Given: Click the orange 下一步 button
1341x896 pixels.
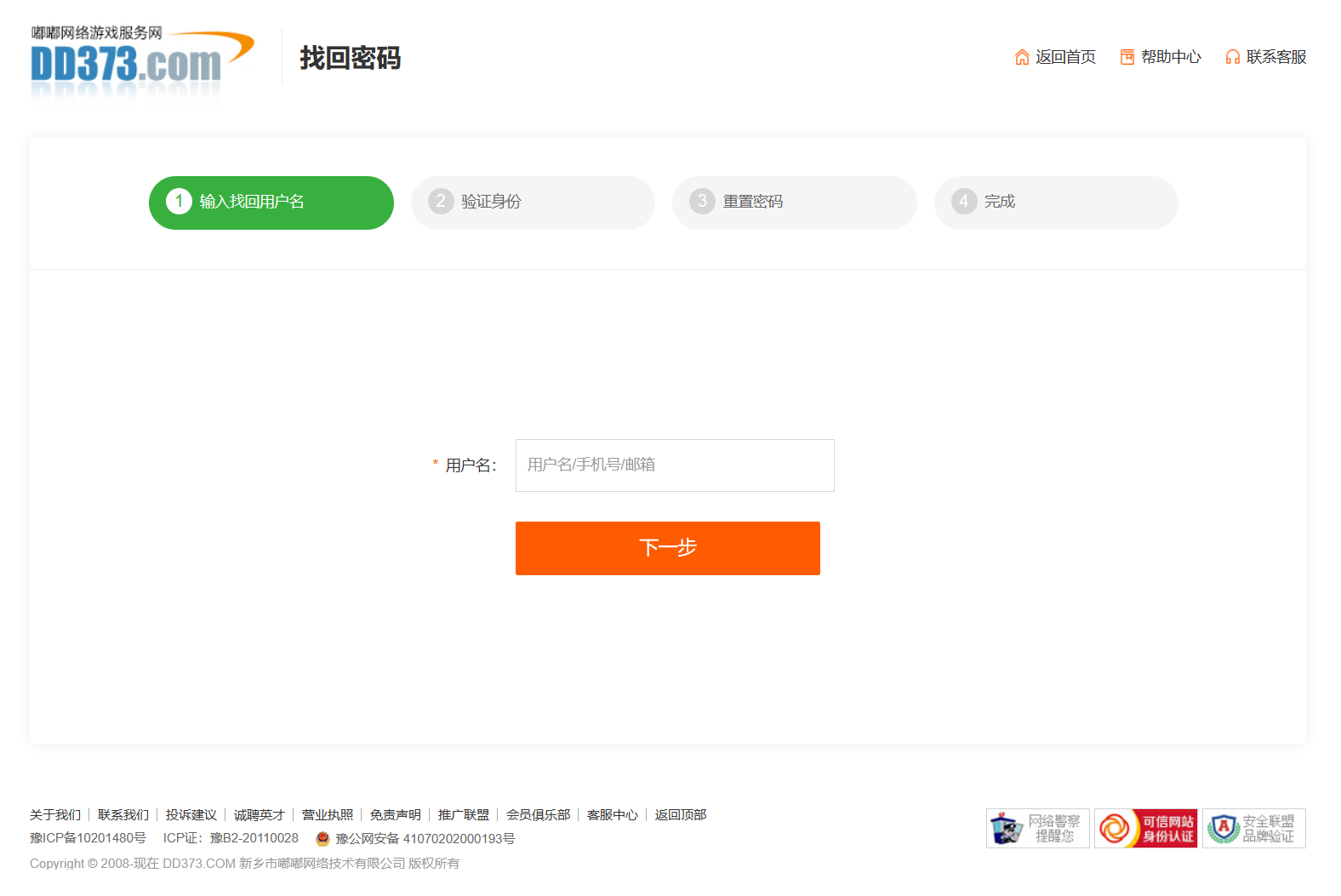Looking at the screenshot, I should point(668,548).
